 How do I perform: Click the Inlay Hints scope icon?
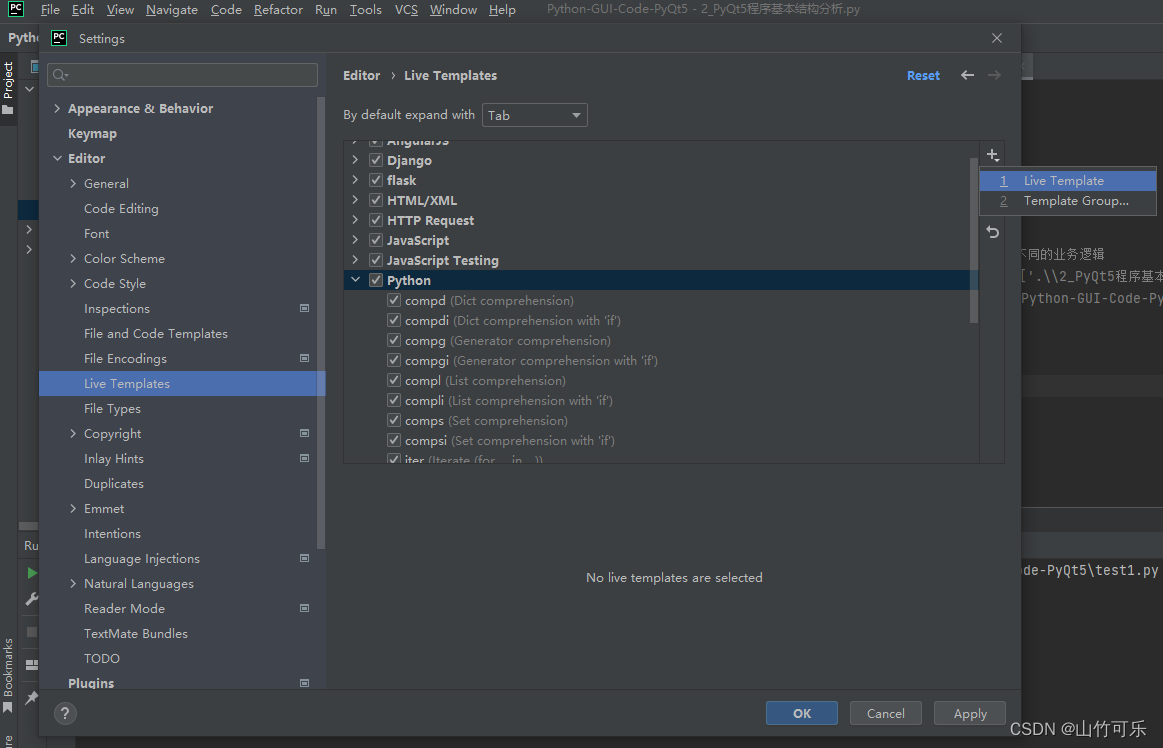tap(304, 458)
